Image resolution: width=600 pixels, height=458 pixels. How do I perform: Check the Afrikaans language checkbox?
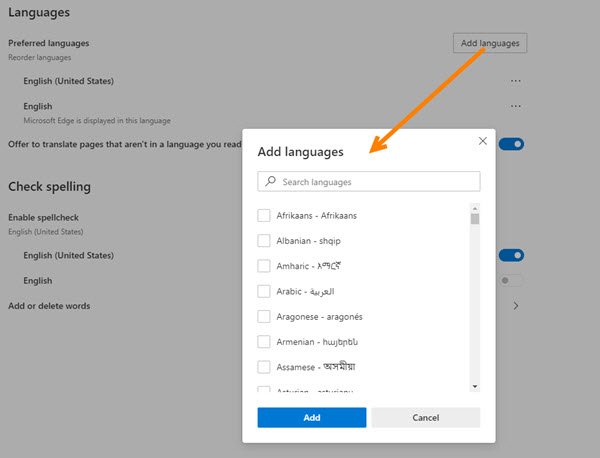pos(264,215)
